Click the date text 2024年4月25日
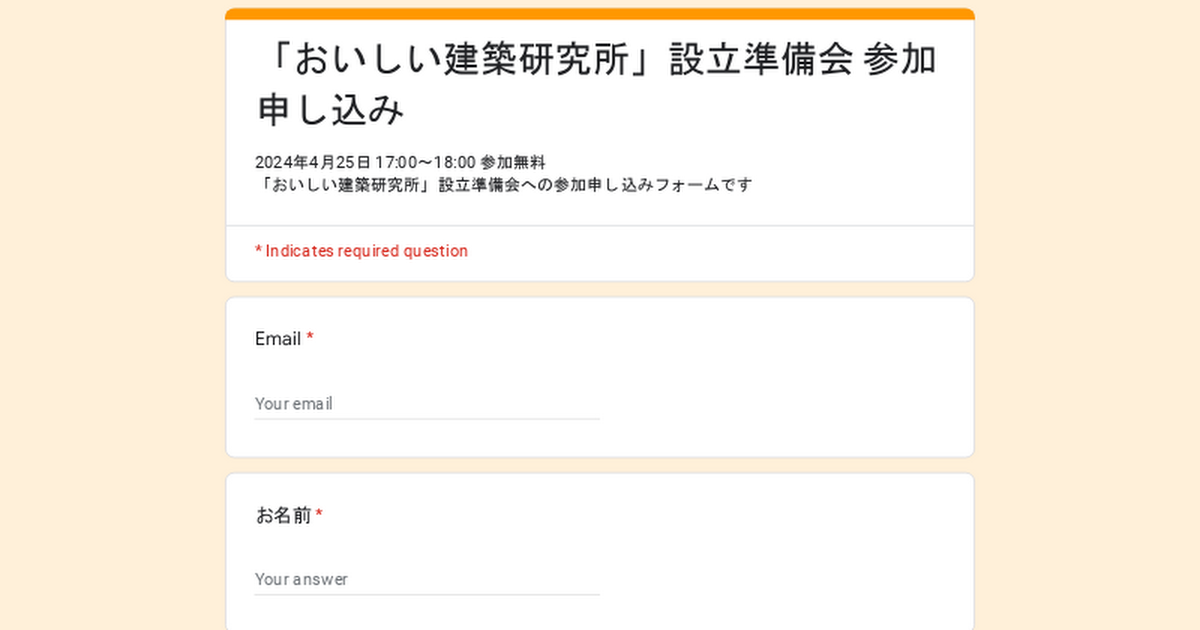The image size is (1200, 630). pos(312,162)
